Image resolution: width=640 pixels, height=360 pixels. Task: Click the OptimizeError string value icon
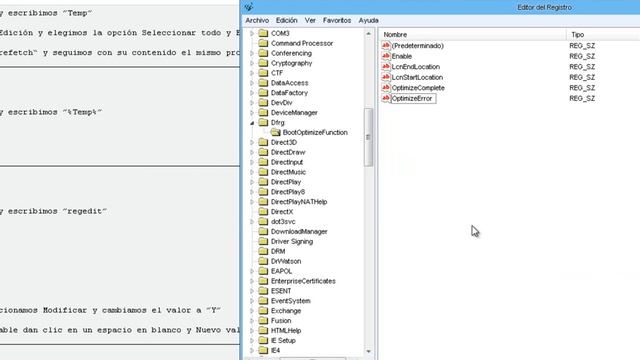click(386, 98)
